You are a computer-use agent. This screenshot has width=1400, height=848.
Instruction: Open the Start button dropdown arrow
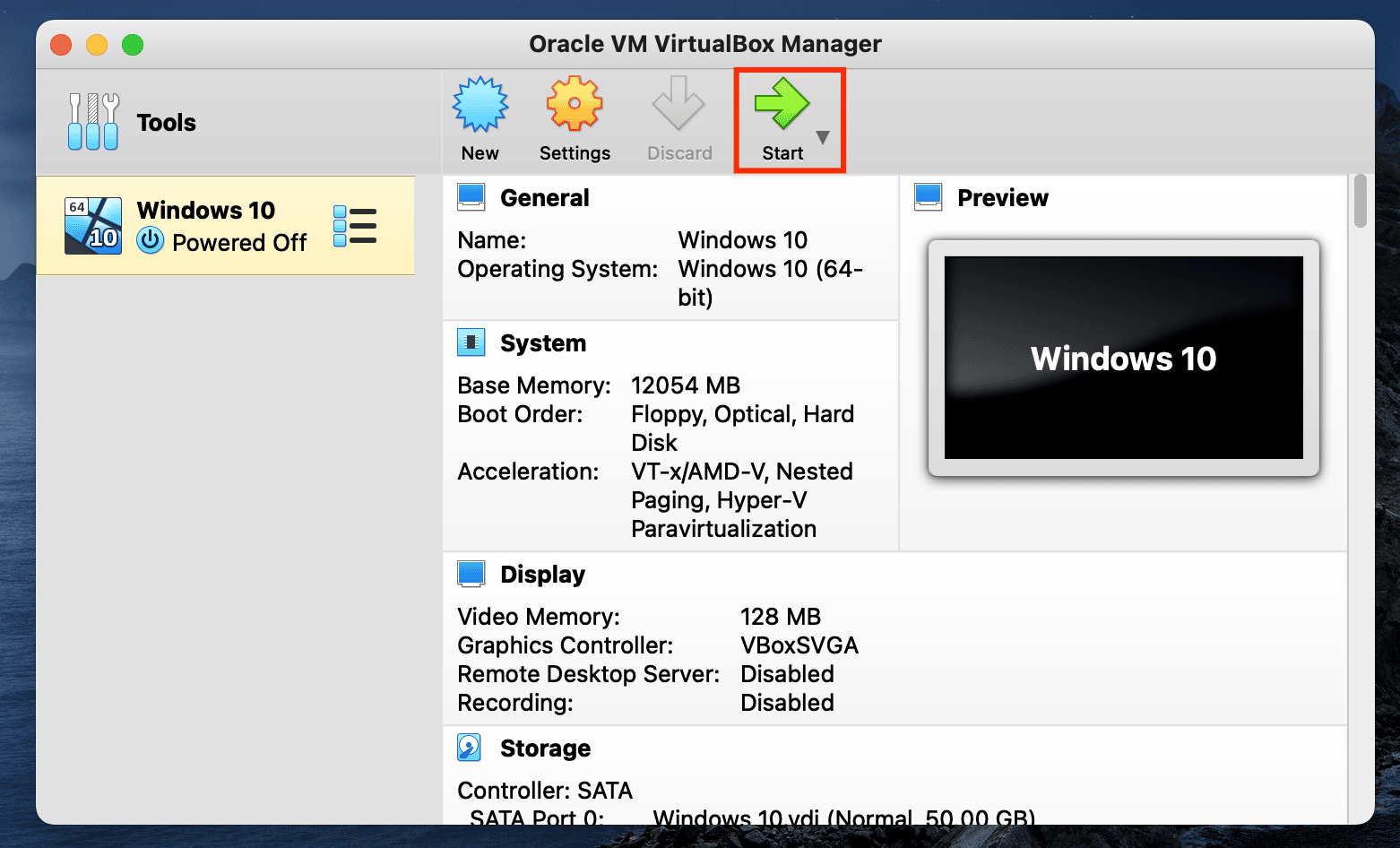(823, 137)
